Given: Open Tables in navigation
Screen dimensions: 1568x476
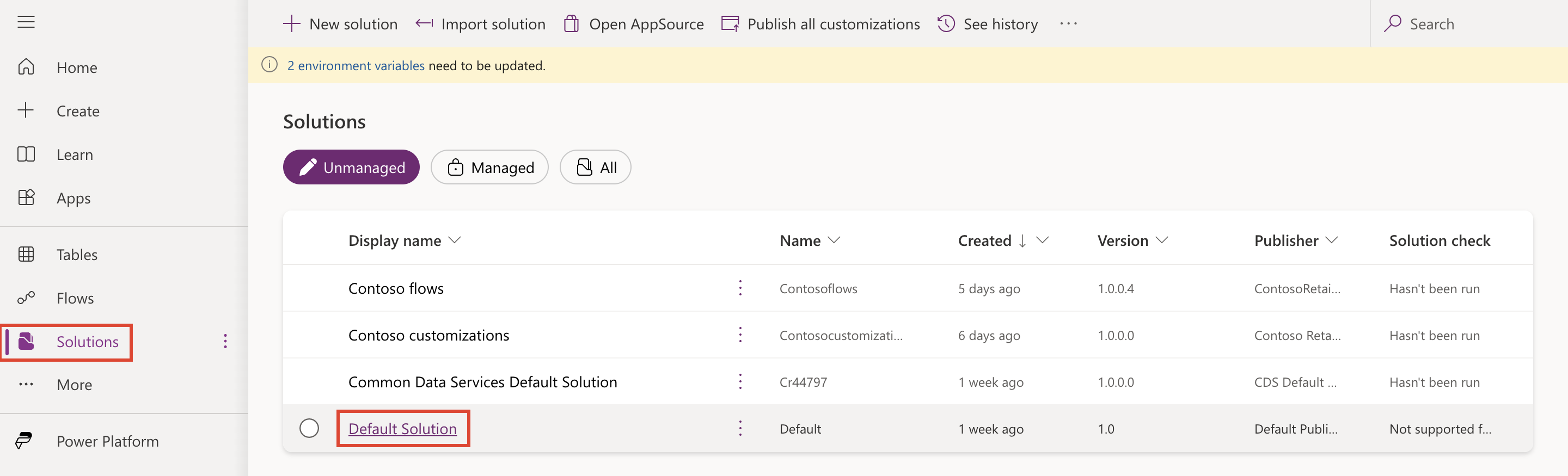Looking at the screenshot, I should click(x=77, y=255).
